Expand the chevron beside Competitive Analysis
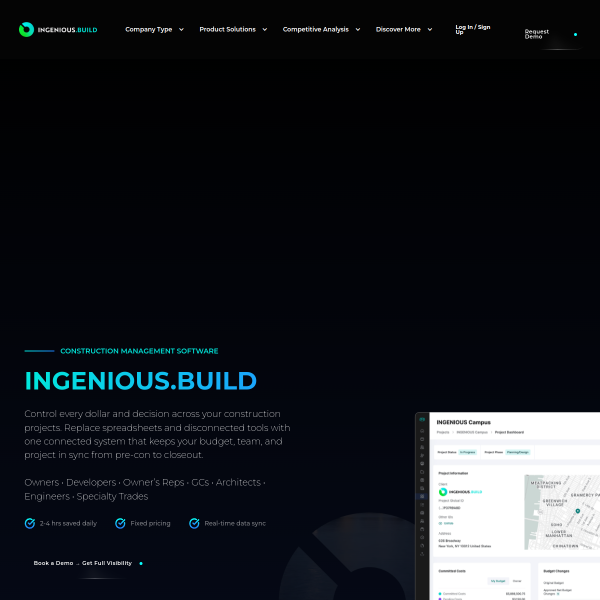Viewport: 600px width, 600px height. (x=358, y=29)
